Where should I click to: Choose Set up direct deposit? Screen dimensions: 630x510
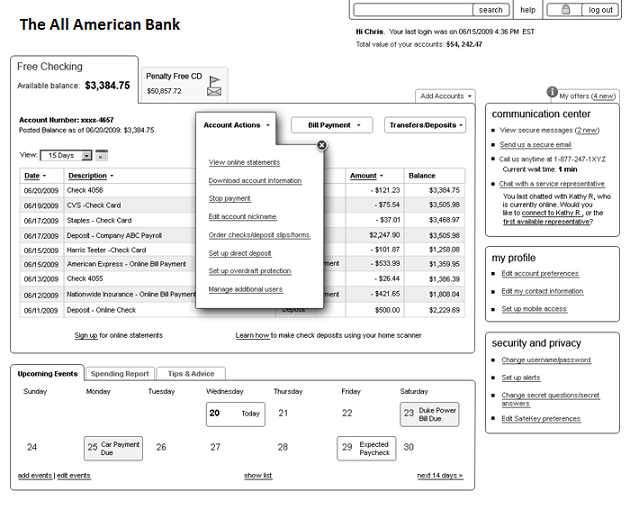click(x=240, y=253)
